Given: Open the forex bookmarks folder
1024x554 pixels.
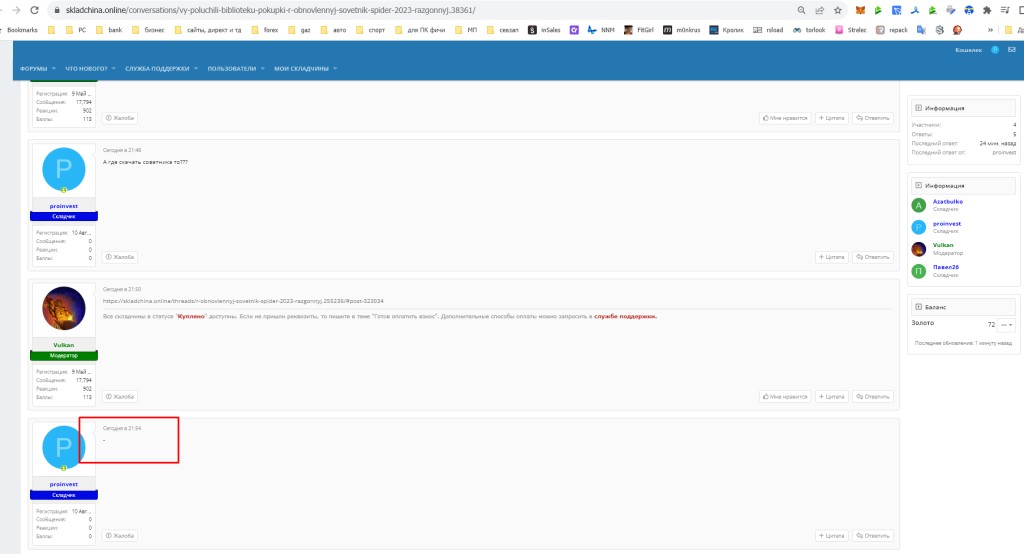Looking at the screenshot, I should tap(264, 30).
